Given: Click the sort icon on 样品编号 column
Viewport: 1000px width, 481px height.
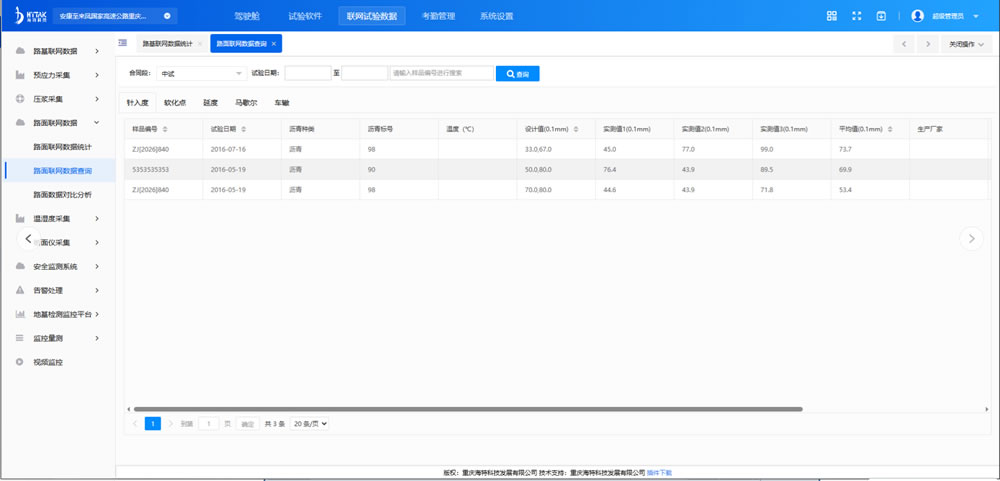Looking at the screenshot, I should (x=165, y=129).
